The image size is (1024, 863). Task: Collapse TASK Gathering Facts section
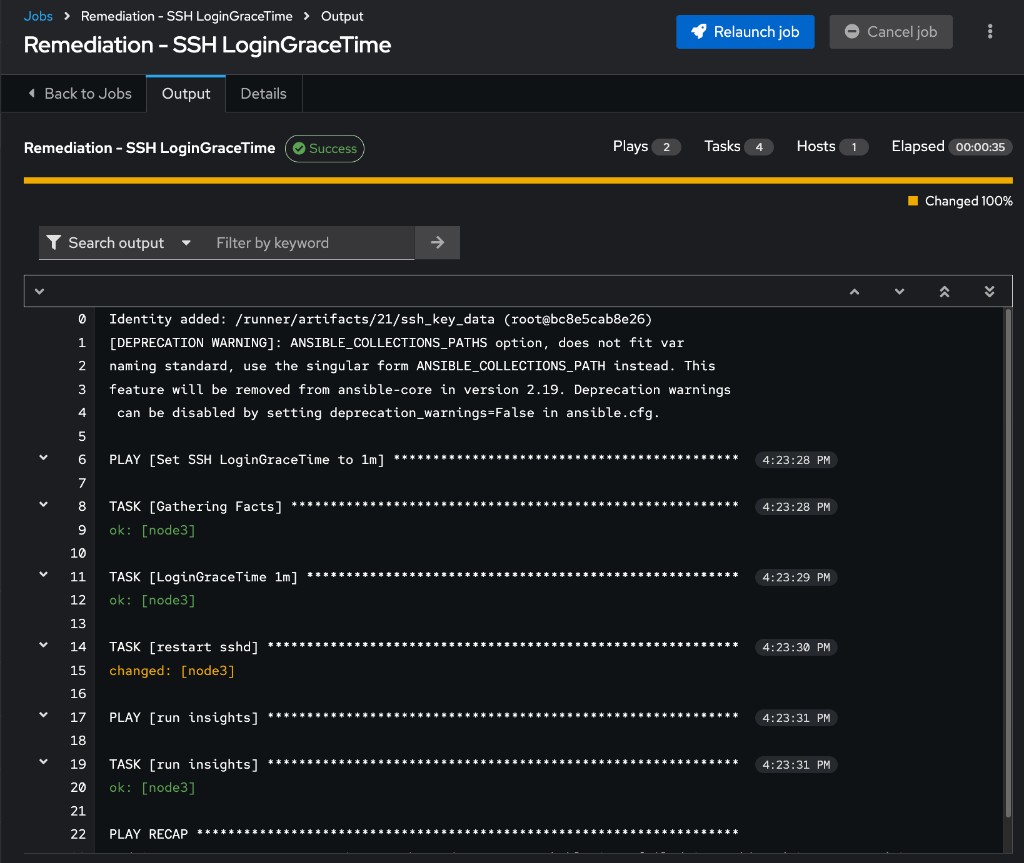[43, 505]
